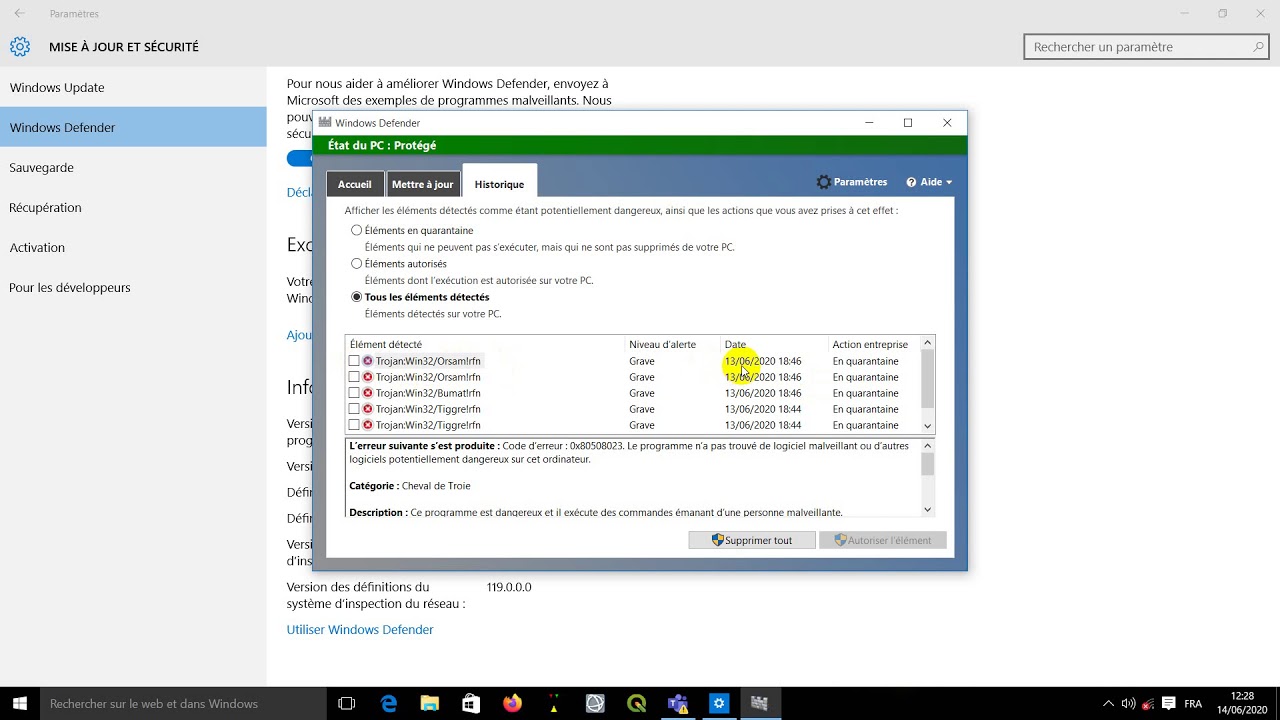Switch to Windows Defender taskbar icon
The height and width of the screenshot is (720, 1280).
[x=759, y=704]
